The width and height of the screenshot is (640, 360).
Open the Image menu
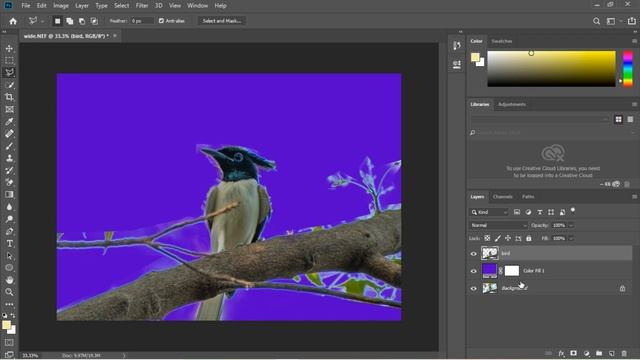tap(61, 6)
